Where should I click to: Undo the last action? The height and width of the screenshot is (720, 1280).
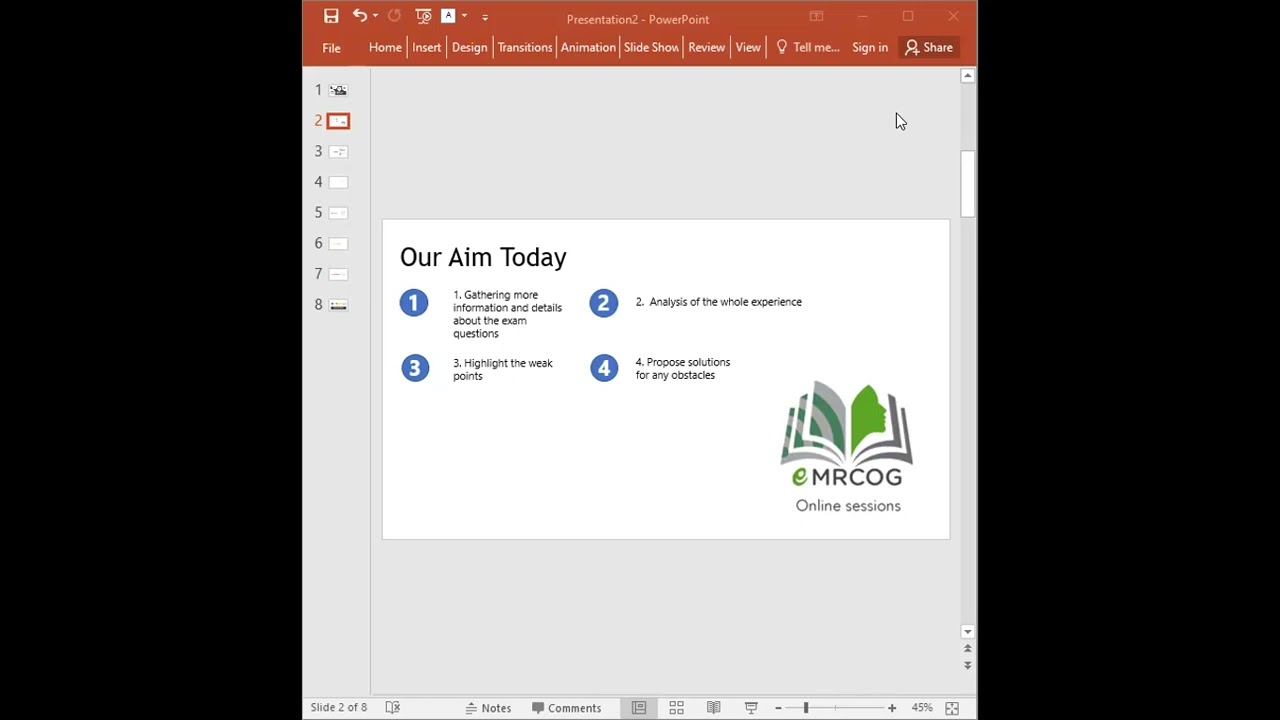point(359,16)
